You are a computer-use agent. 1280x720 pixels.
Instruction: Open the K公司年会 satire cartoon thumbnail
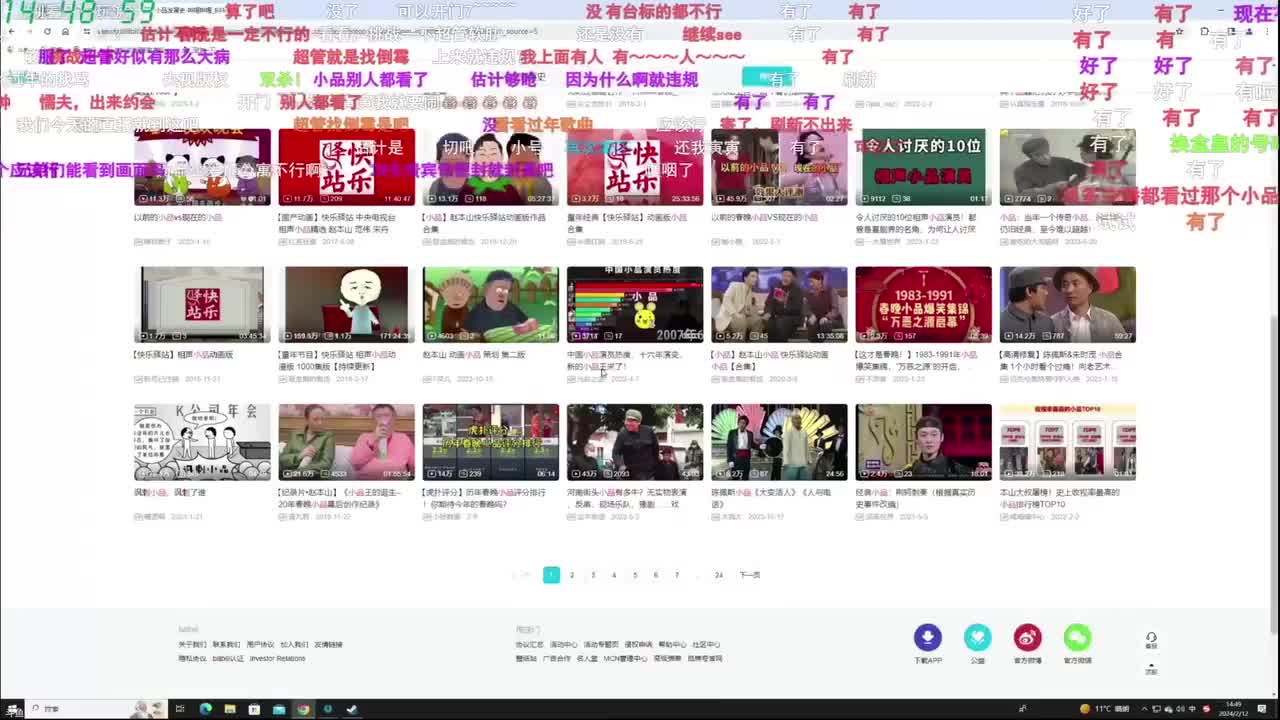pyautogui.click(x=202, y=442)
